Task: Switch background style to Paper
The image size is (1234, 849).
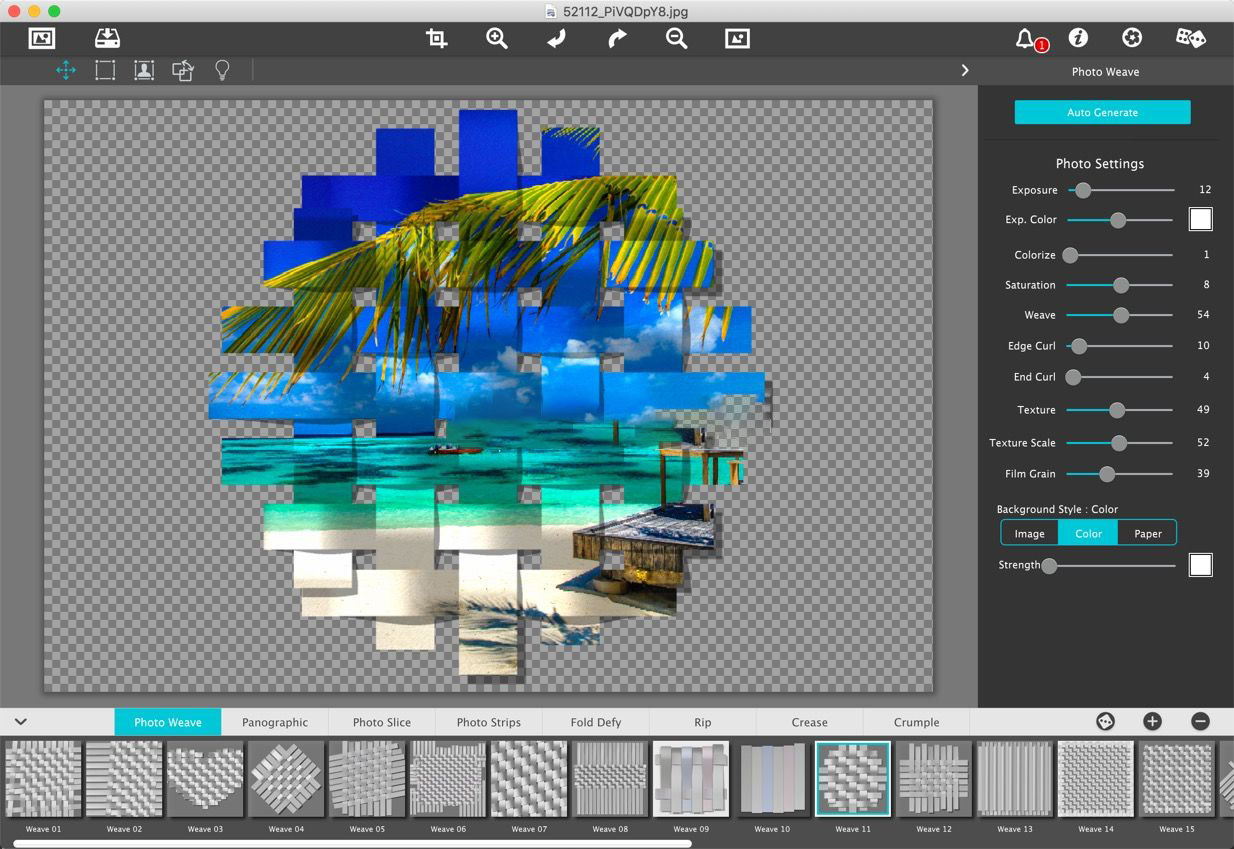Action: click(1146, 533)
